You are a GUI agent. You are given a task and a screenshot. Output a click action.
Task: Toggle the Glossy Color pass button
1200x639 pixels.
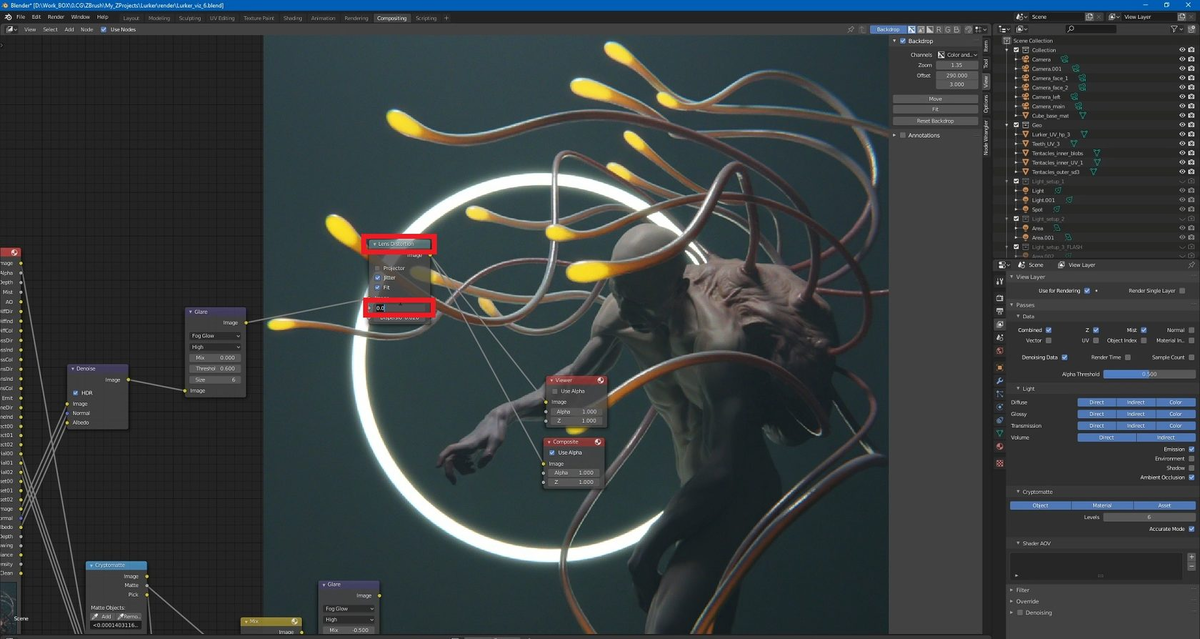(x=1175, y=414)
